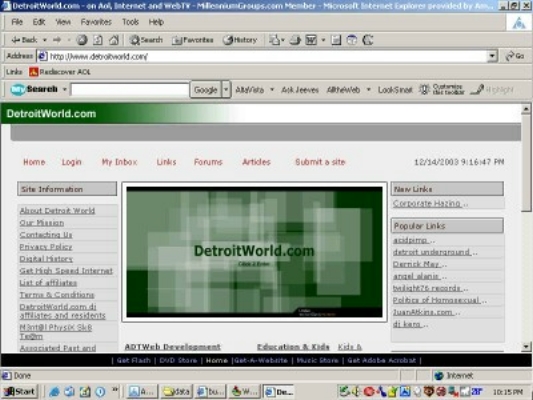Click the Edit with Word icon
Image resolution: width=533 pixels, height=400 pixels.
(311, 40)
